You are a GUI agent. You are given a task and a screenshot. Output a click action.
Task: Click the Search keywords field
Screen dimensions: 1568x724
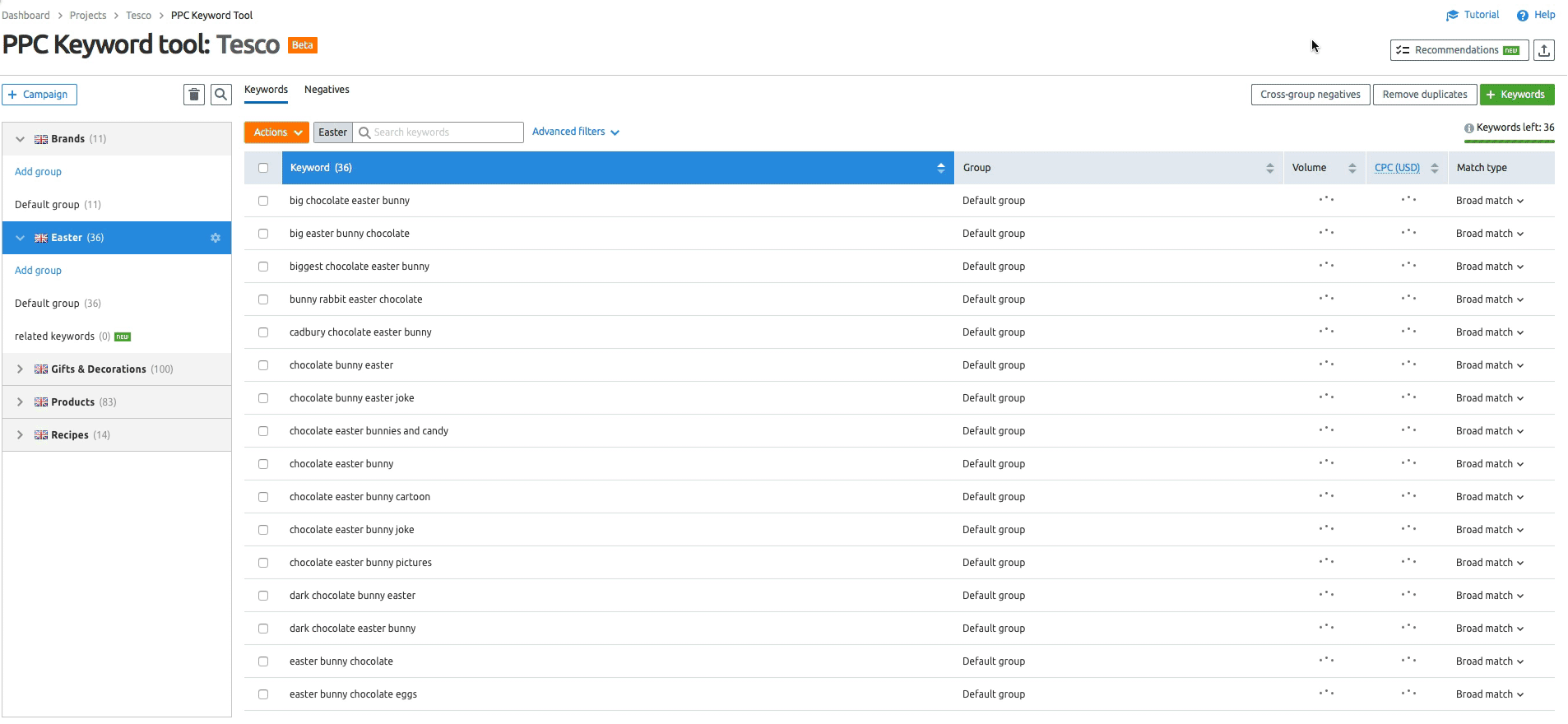(x=438, y=132)
